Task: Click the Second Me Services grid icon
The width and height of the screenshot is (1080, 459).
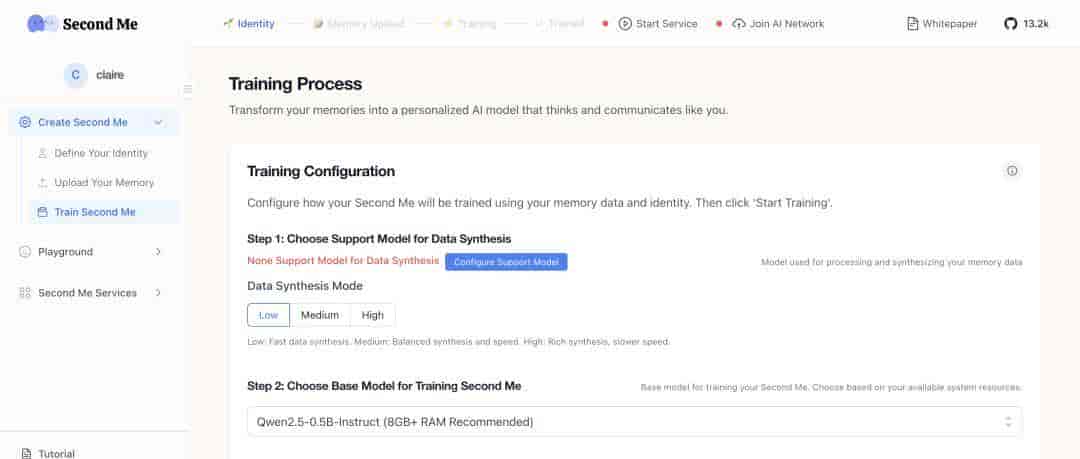Action: point(25,293)
